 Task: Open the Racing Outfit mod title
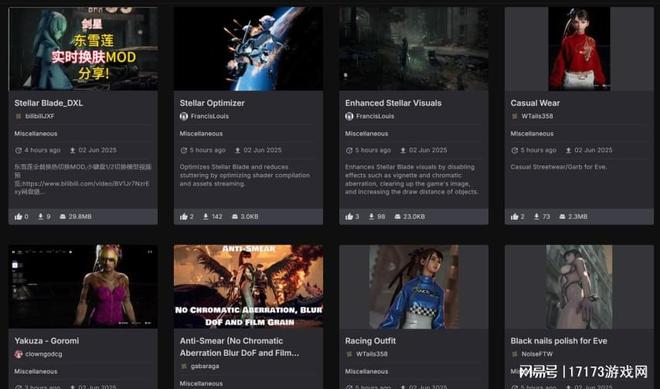click(x=370, y=341)
